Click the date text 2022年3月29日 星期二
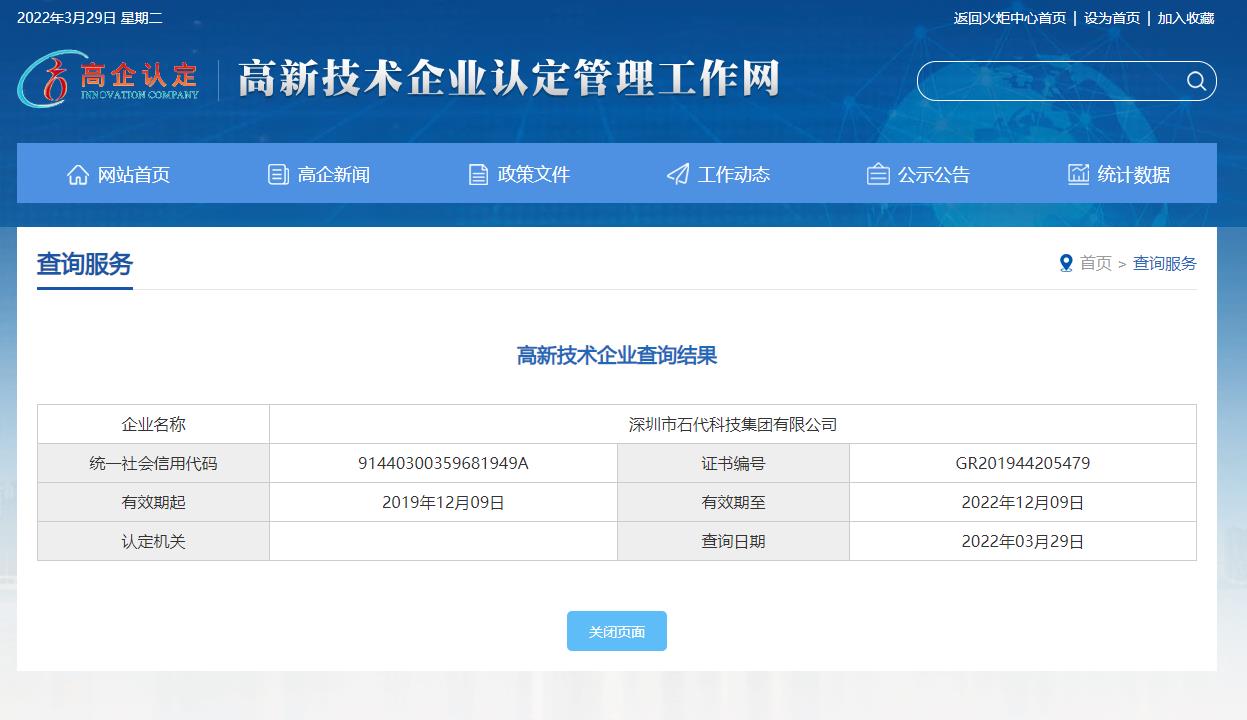1247x720 pixels. coord(90,18)
